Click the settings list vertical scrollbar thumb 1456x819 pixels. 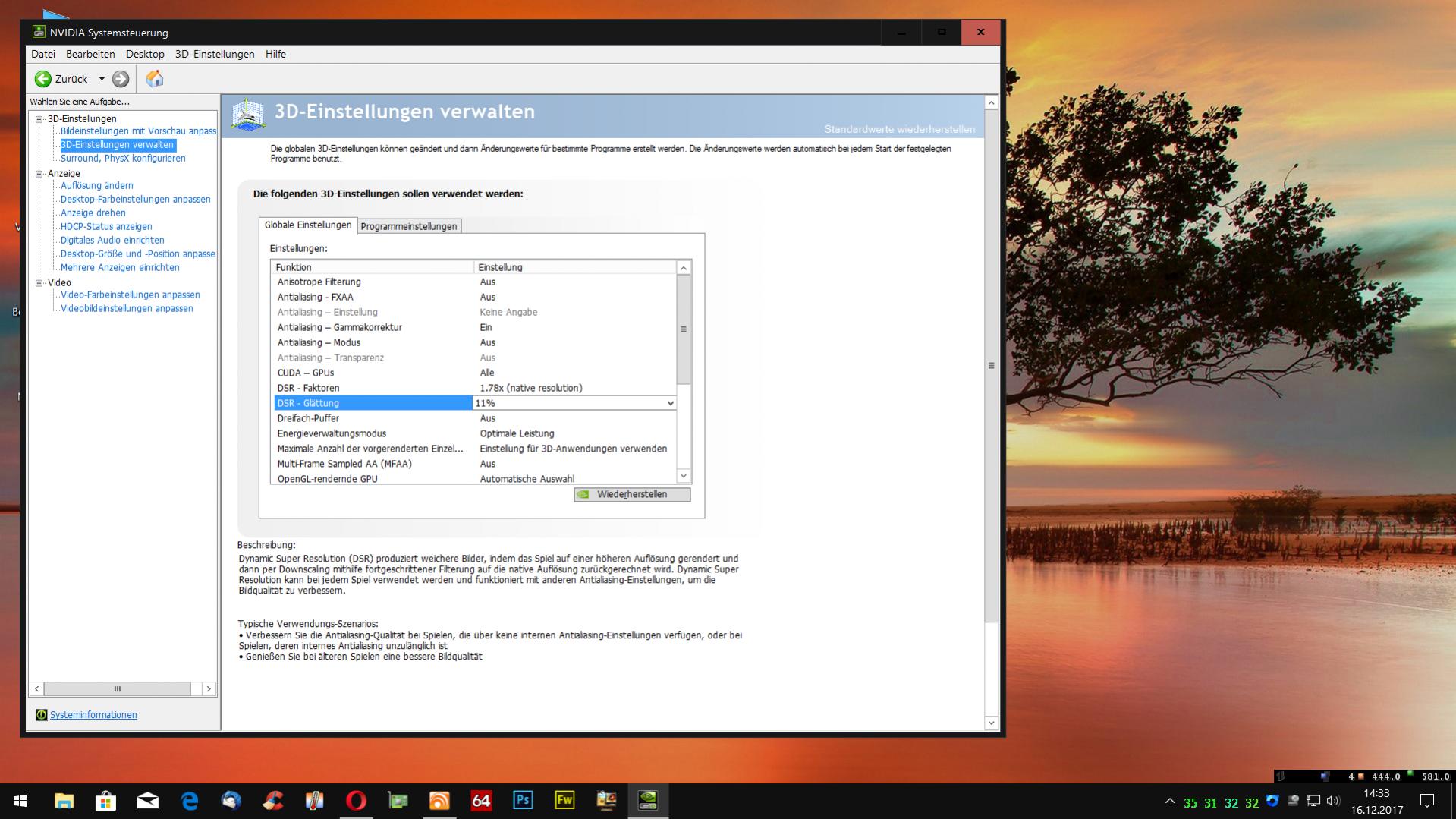click(x=684, y=329)
